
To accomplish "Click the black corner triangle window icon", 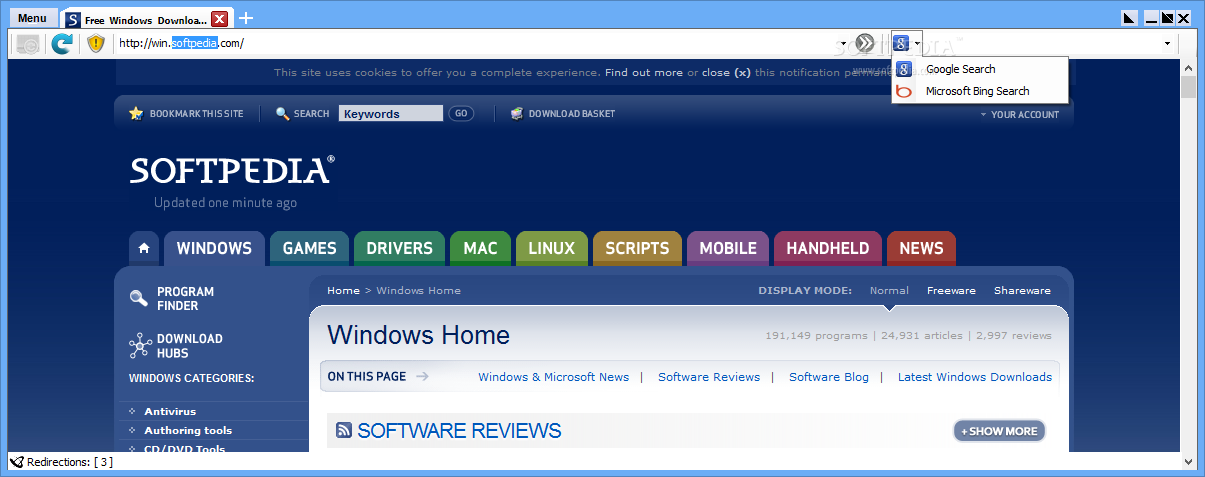I will tap(1130, 18).
